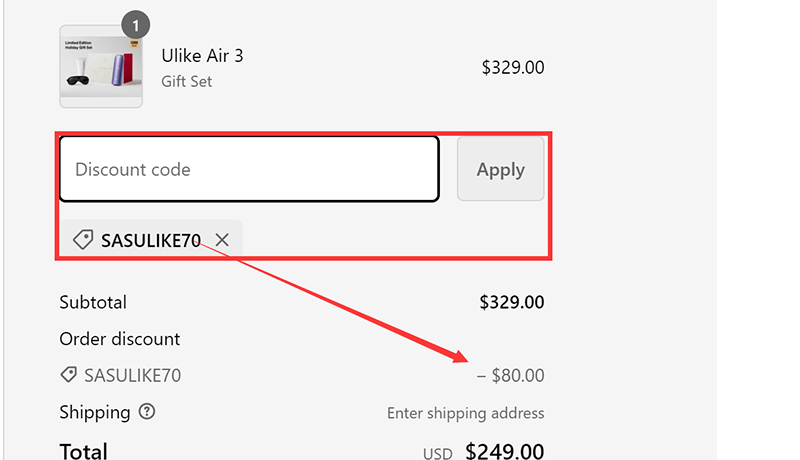Viewport: 800px width, 460px height.
Task: Click the Shipping label
Action: pyautogui.click(x=95, y=412)
